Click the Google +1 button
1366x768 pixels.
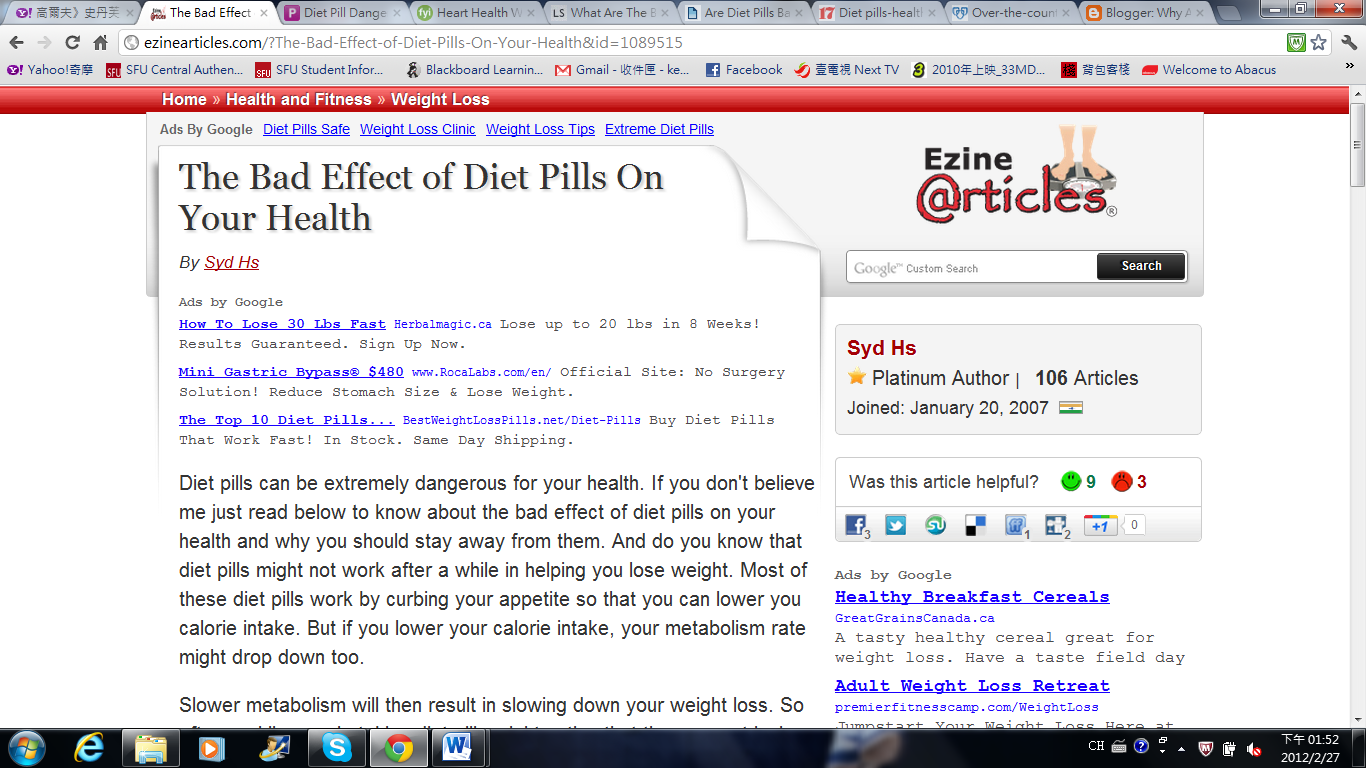pos(1100,524)
